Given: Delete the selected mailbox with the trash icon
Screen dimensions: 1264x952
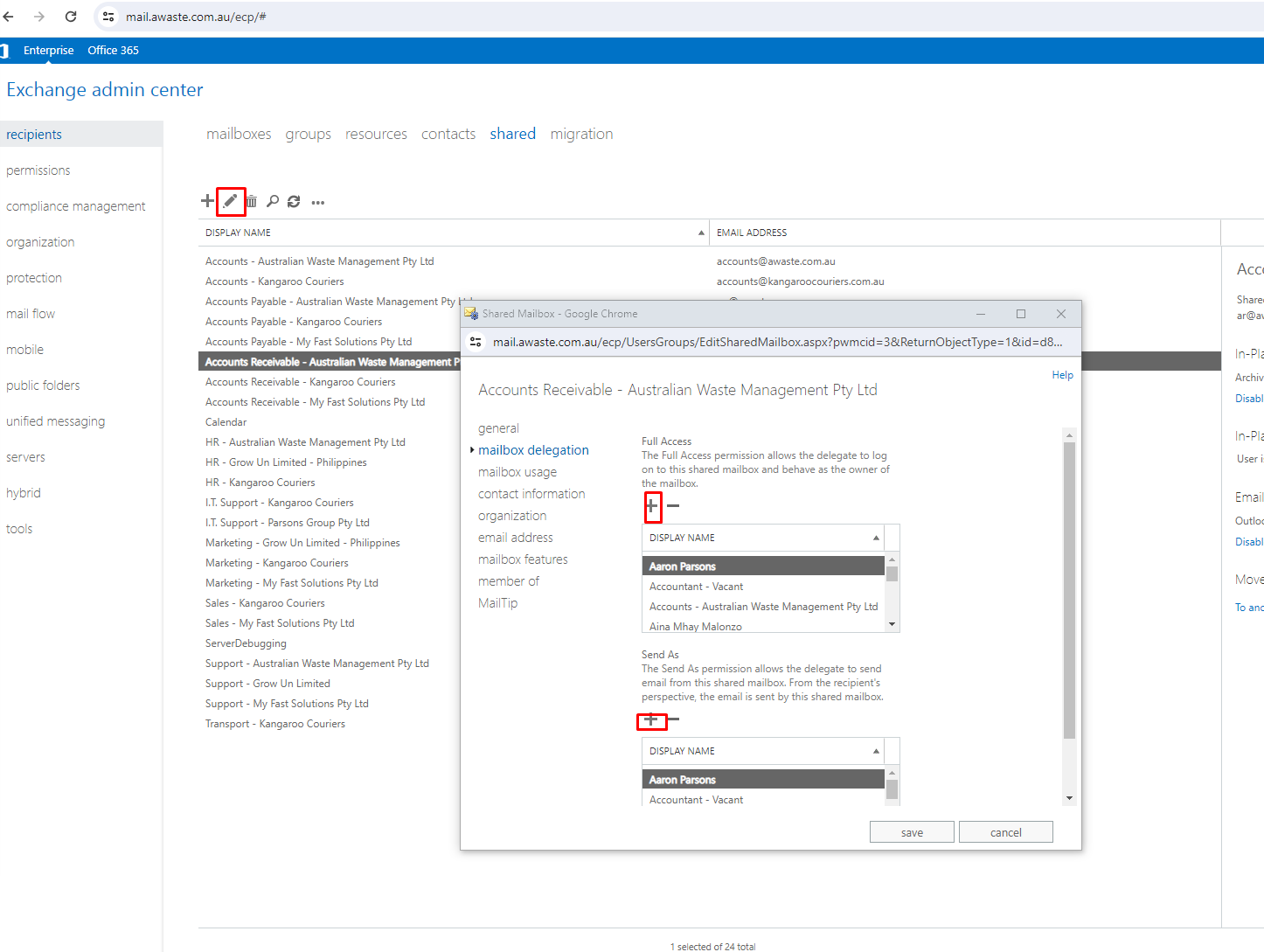Looking at the screenshot, I should click(252, 202).
